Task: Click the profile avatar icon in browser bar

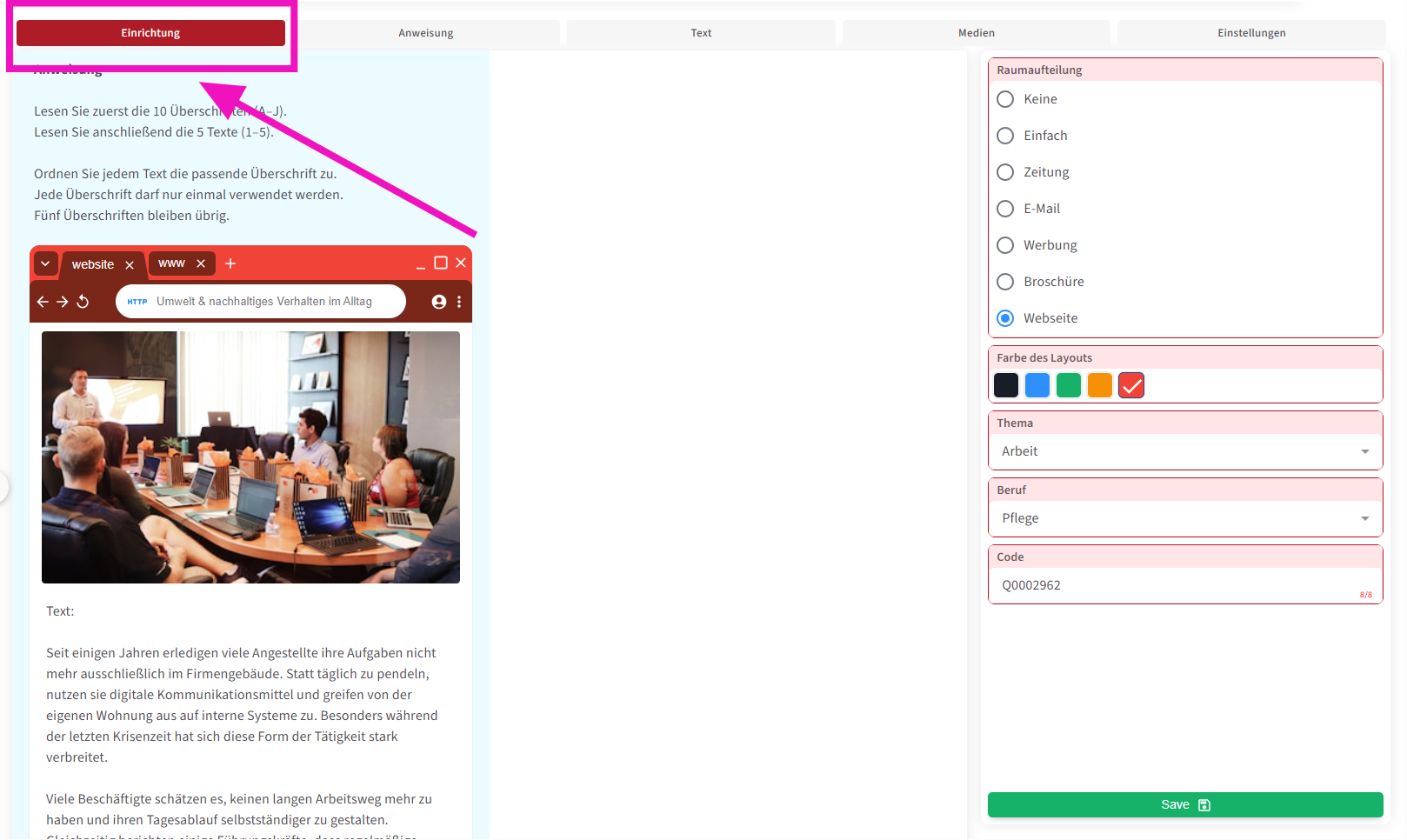Action: 439,302
